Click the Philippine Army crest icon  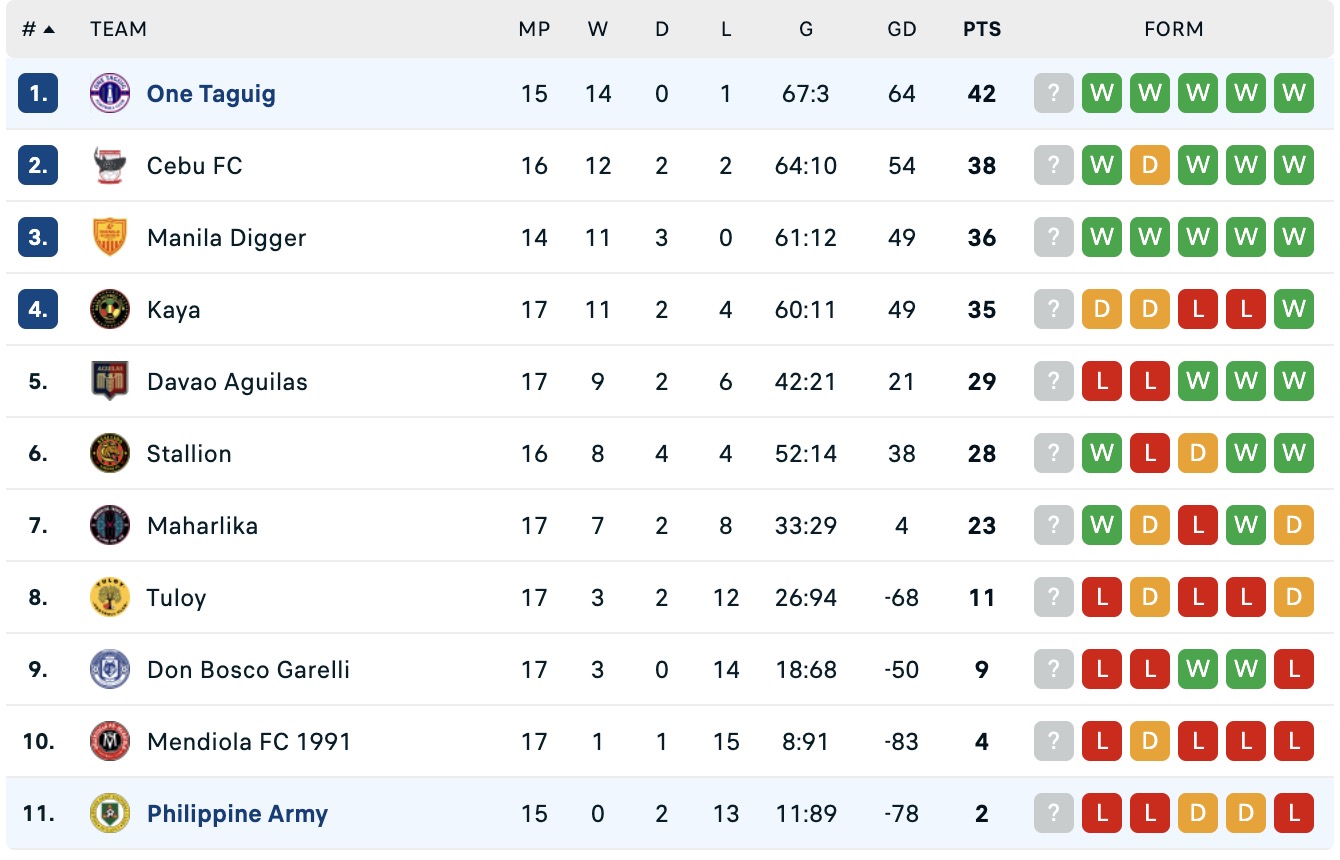(x=109, y=814)
